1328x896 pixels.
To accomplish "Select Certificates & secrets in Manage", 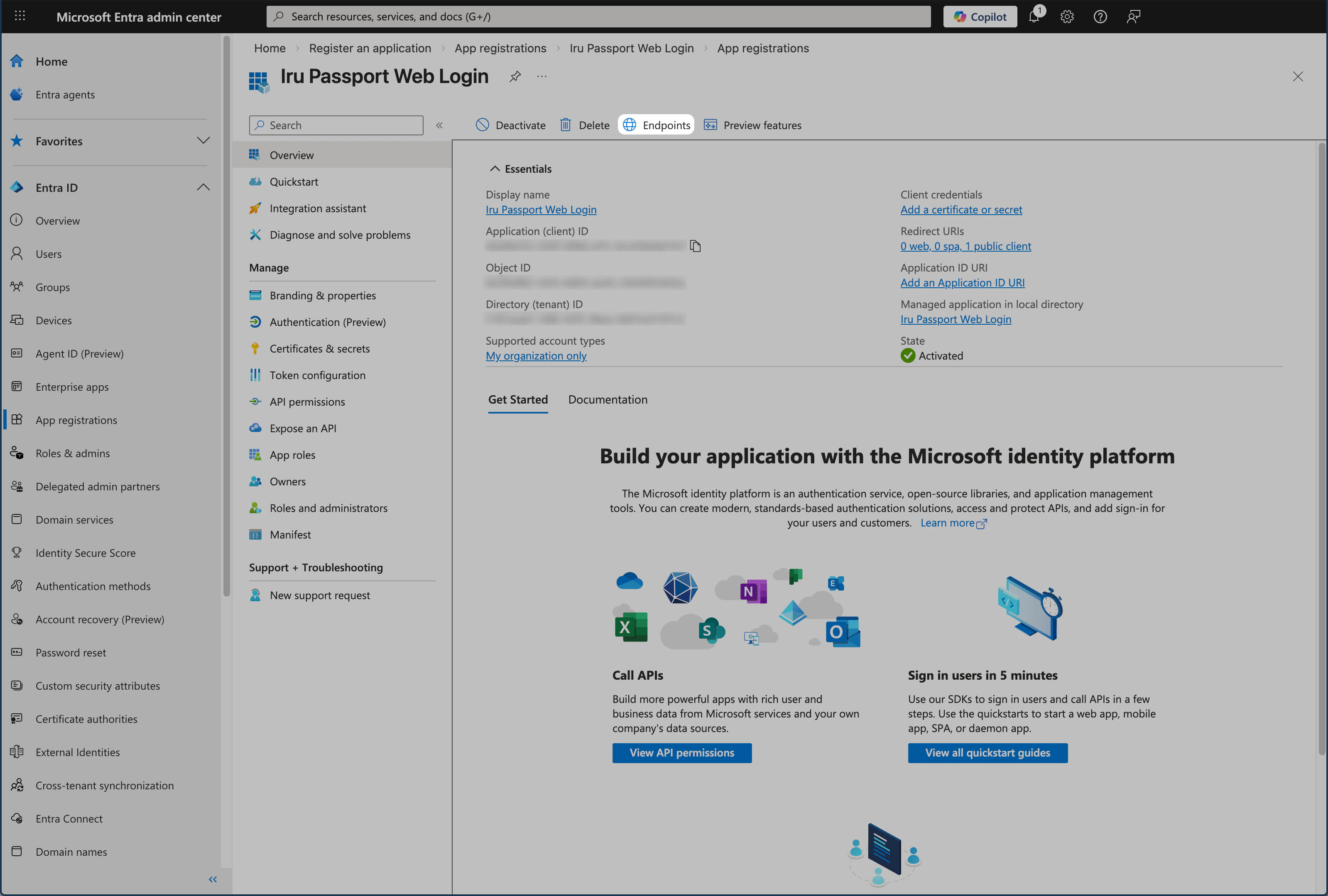I will click(x=319, y=348).
